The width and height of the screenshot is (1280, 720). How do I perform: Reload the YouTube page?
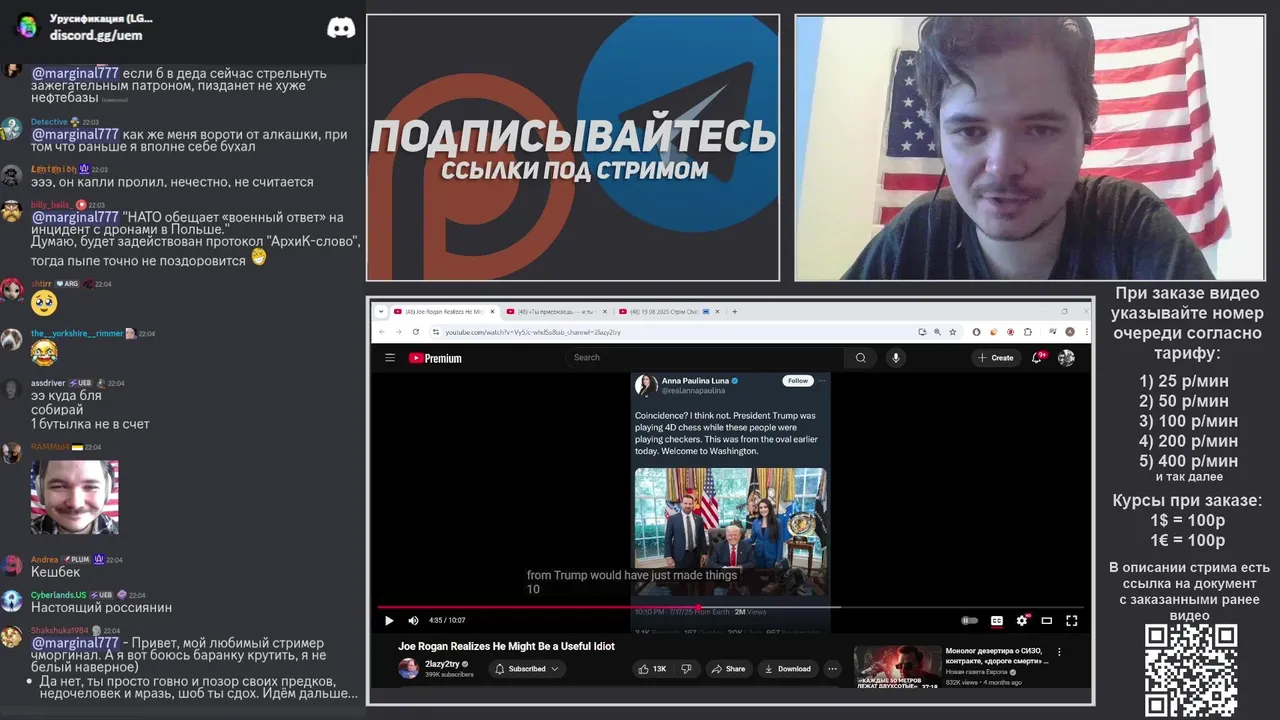pyautogui.click(x=416, y=332)
